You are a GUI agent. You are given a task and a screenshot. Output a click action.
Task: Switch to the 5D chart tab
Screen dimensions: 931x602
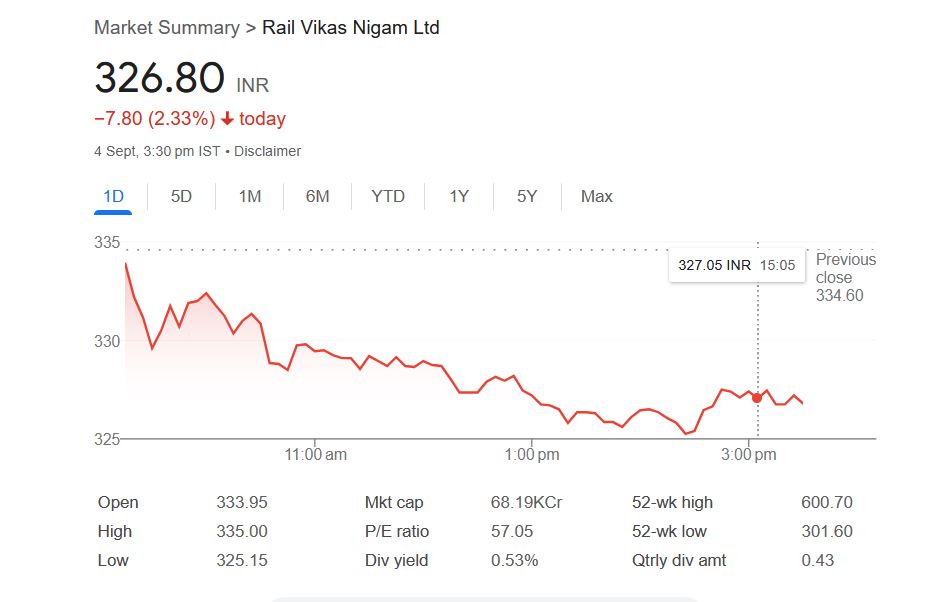[x=181, y=196]
